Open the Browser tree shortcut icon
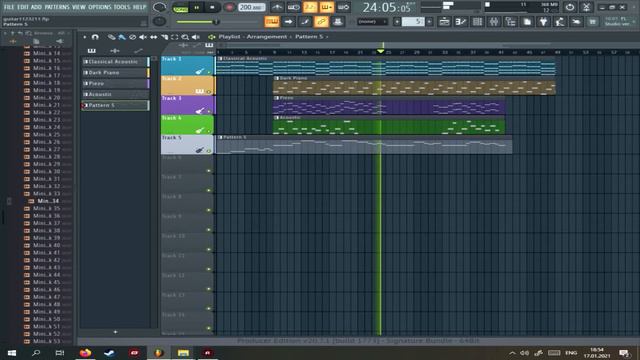Viewport: 640px width, 360px height. click(x=510, y=22)
